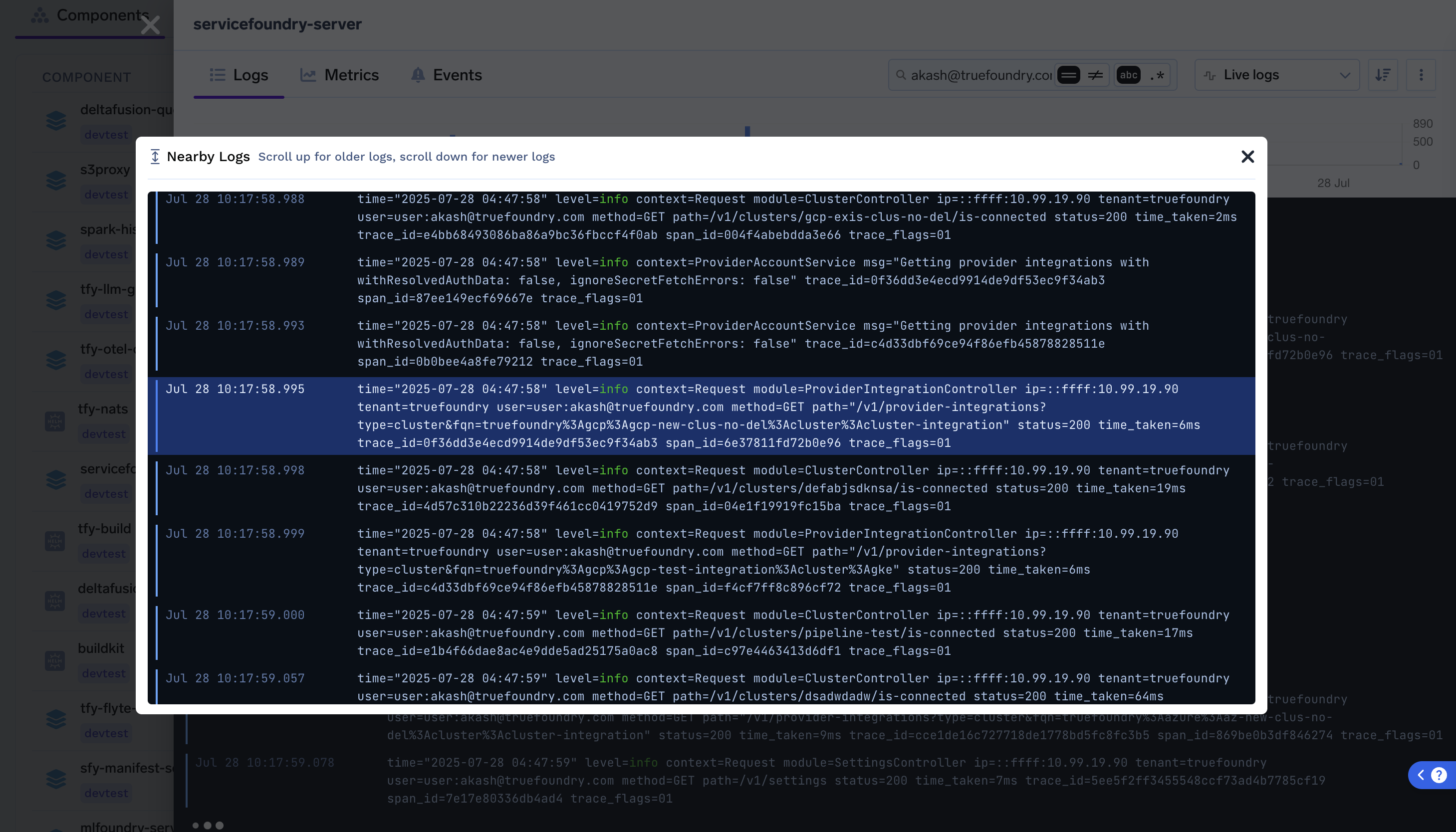Viewport: 1456px width, 832px height.
Task: Close the side panel with the white X
Action: (x=150, y=25)
